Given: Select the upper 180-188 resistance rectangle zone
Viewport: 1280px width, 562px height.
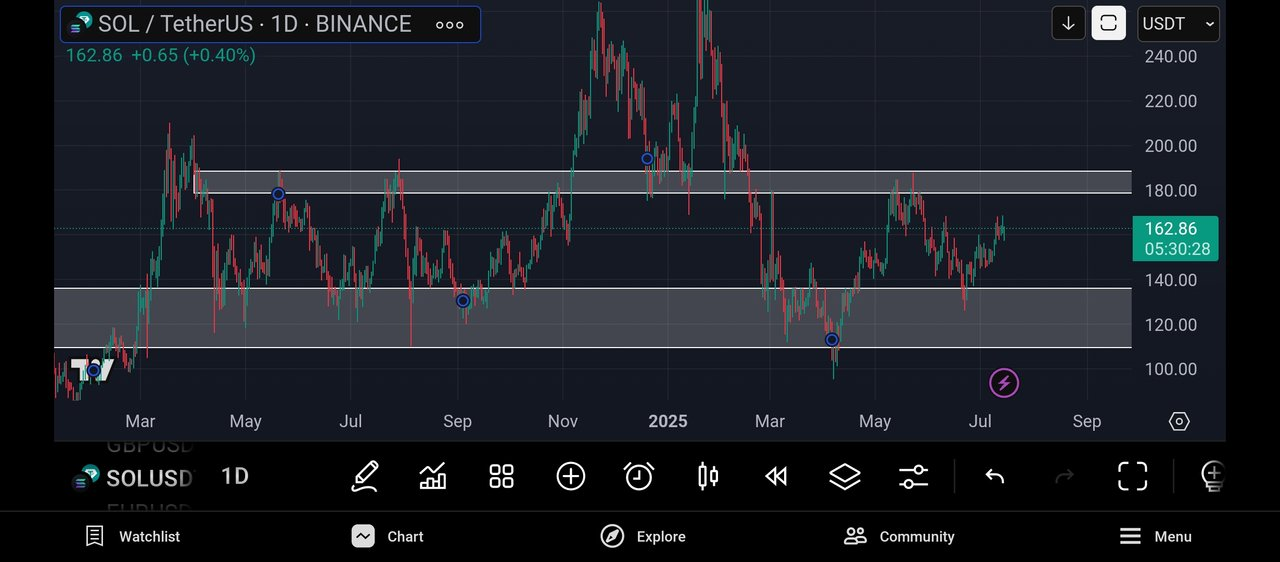Looking at the screenshot, I should (x=662, y=182).
